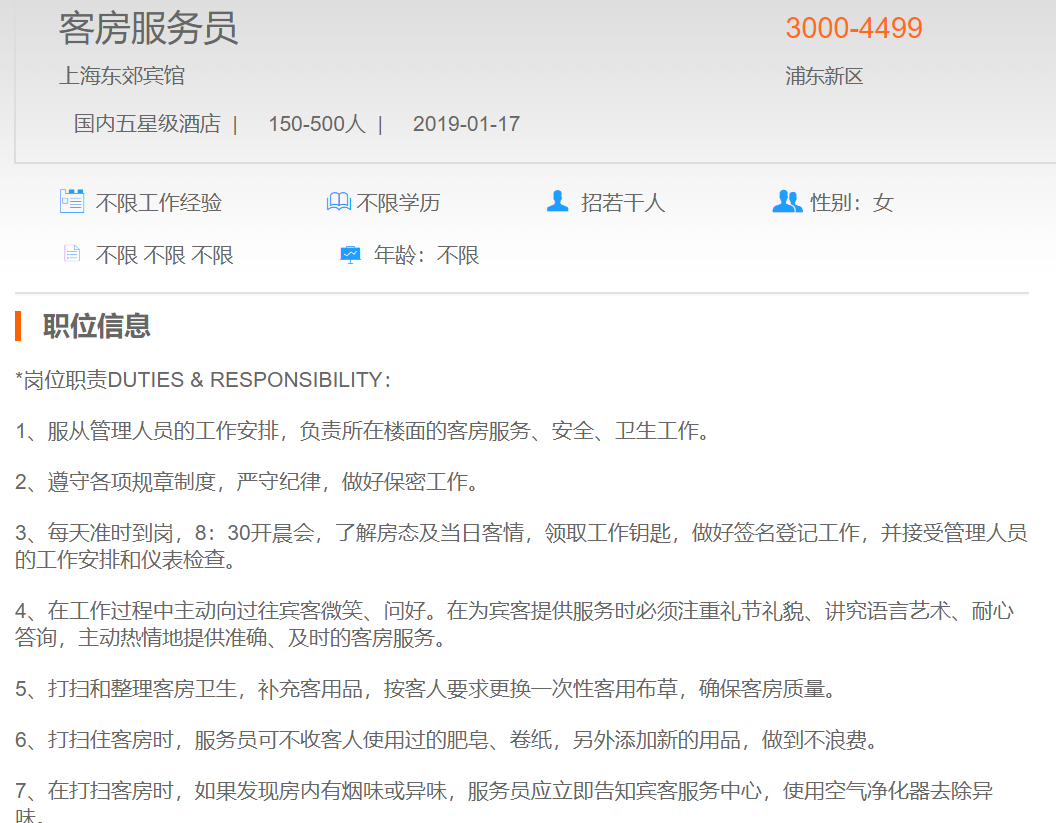The image size is (1056, 823).
Task: Click the 国内五星级酒店 company type
Action: [147, 124]
